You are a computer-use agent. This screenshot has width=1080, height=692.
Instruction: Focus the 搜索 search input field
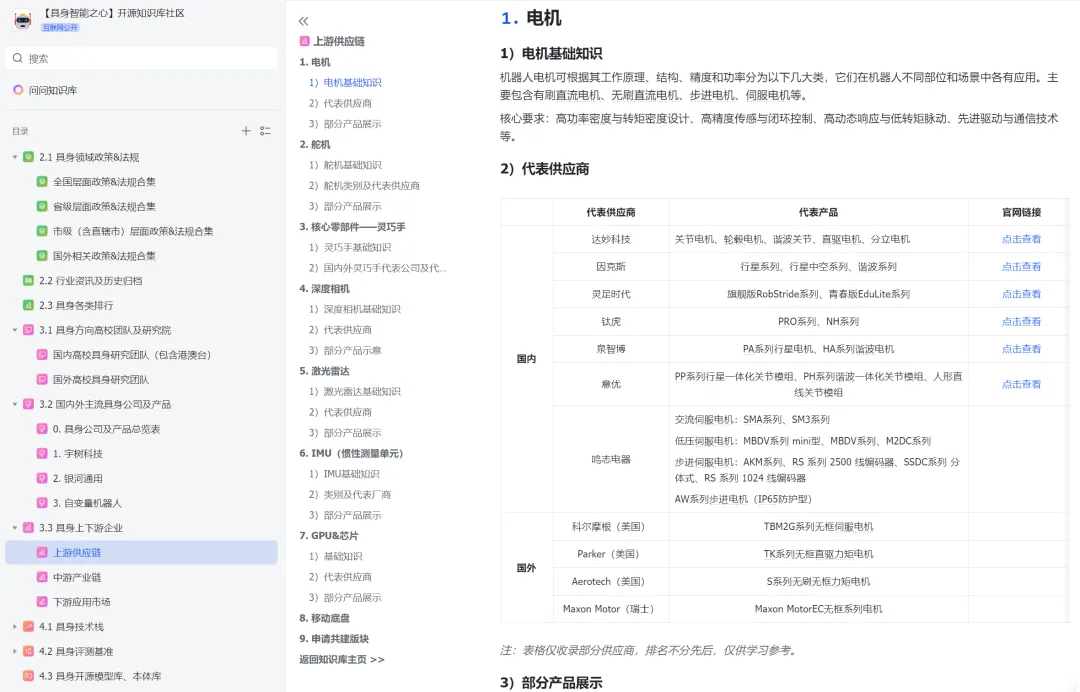point(141,59)
